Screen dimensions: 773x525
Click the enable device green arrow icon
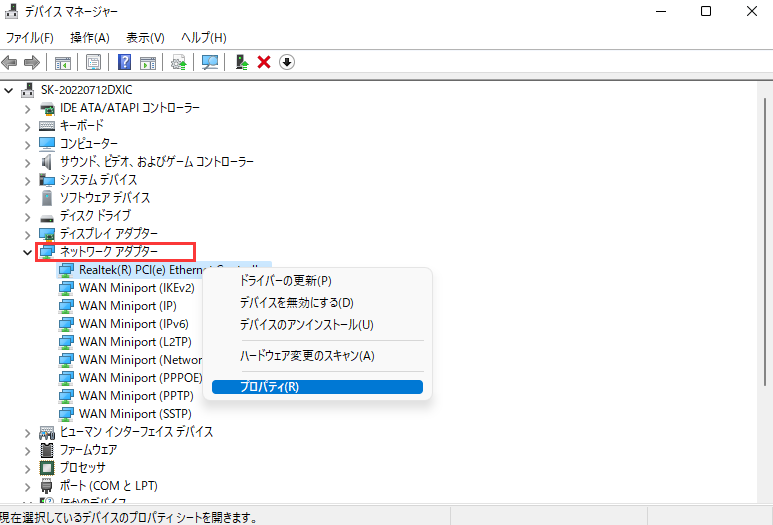tap(242, 63)
